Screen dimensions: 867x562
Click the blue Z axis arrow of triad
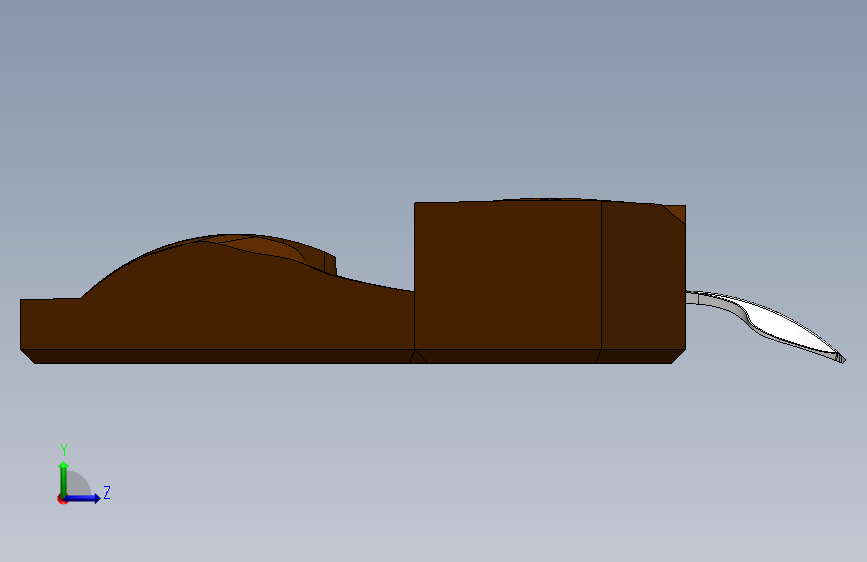83,498
